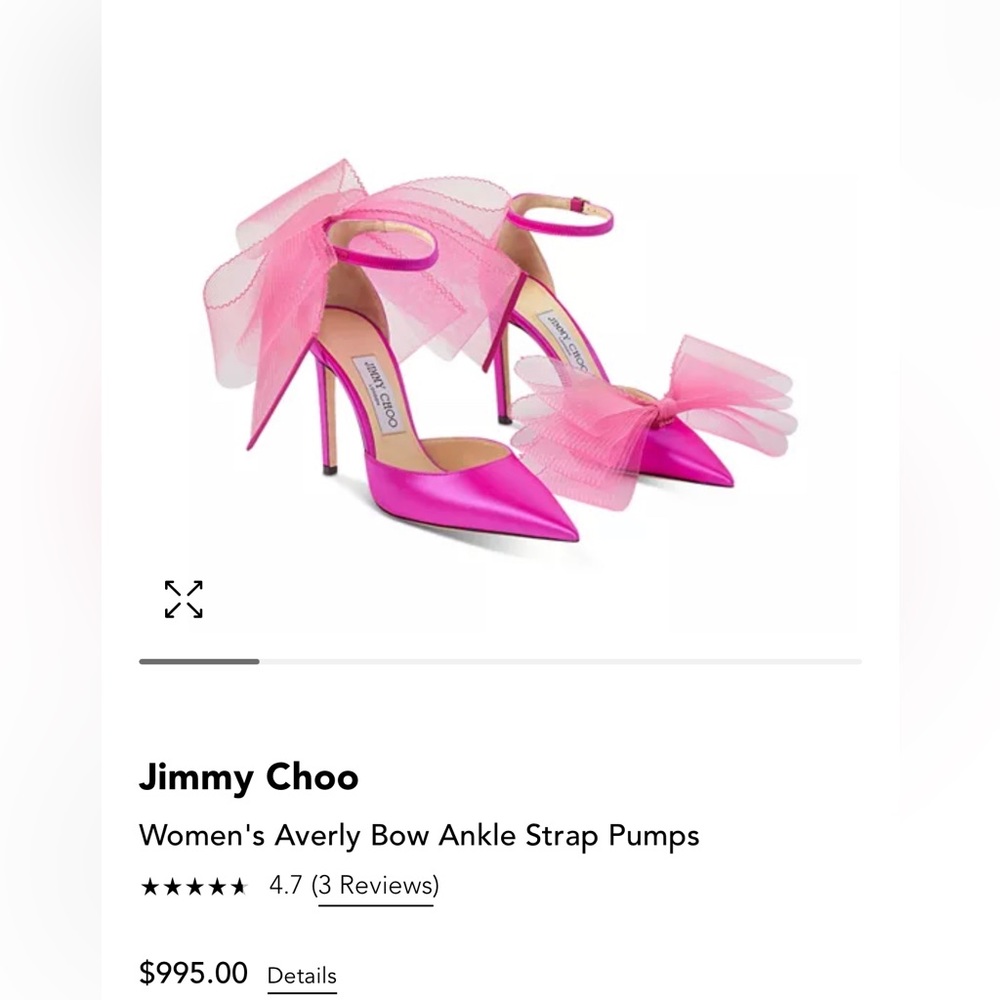Screen dimensions: 1000x1000
Task: Open the 3 Reviews link
Action: (x=376, y=885)
